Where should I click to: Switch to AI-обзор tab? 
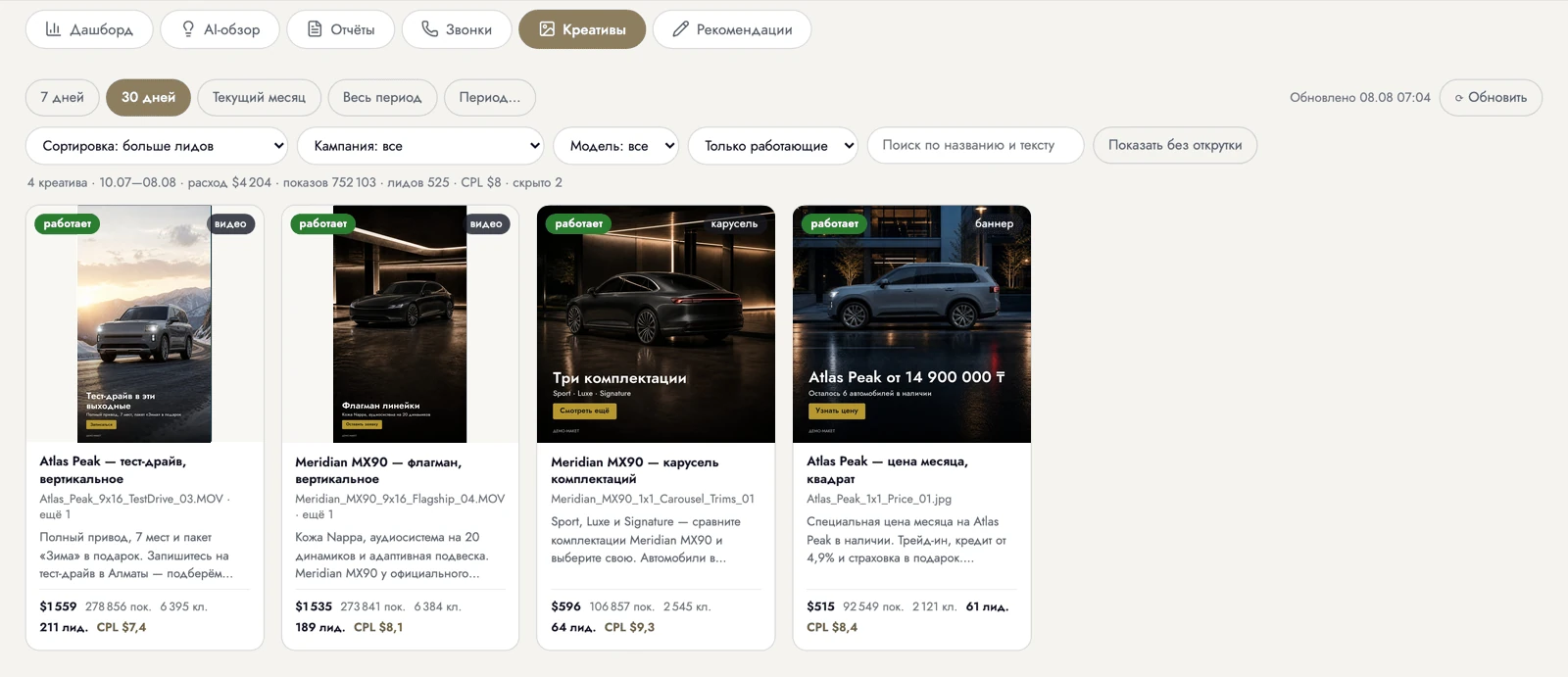[220, 29]
